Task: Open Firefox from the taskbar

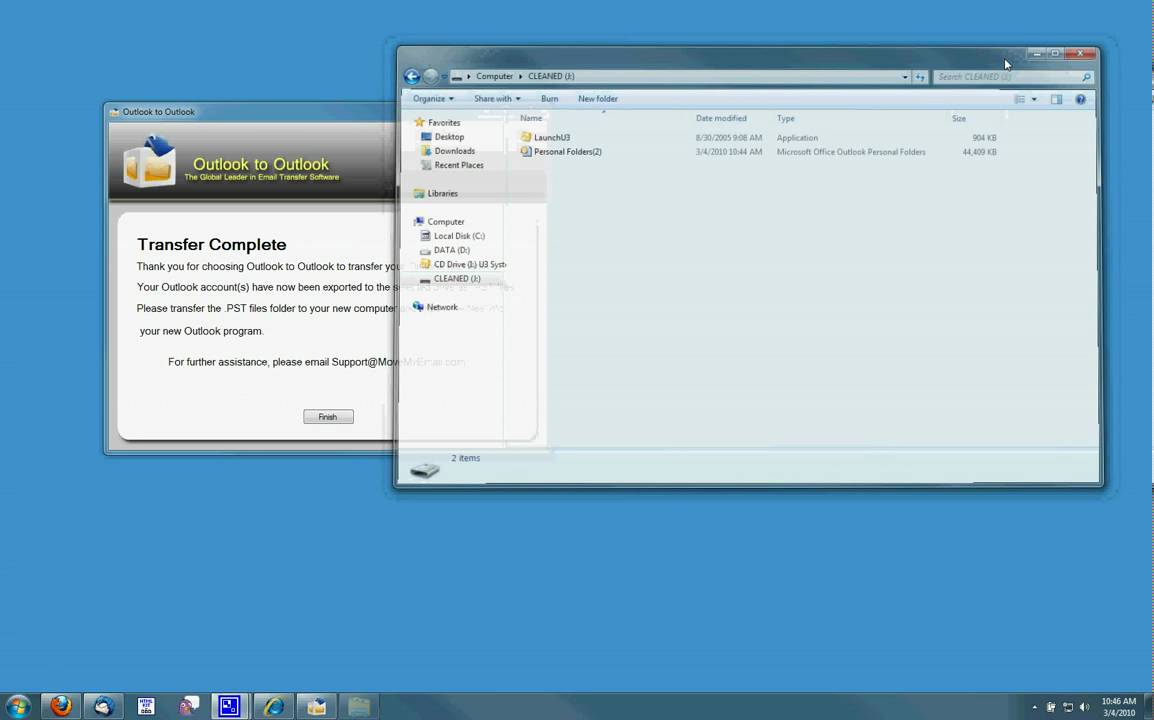Action: point(61,706)
